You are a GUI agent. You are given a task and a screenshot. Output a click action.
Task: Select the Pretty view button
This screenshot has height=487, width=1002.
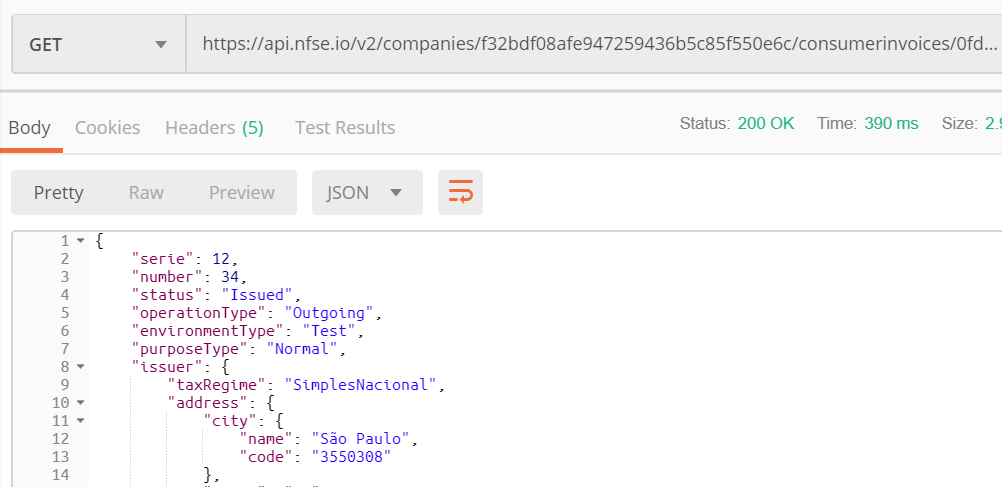59,193
